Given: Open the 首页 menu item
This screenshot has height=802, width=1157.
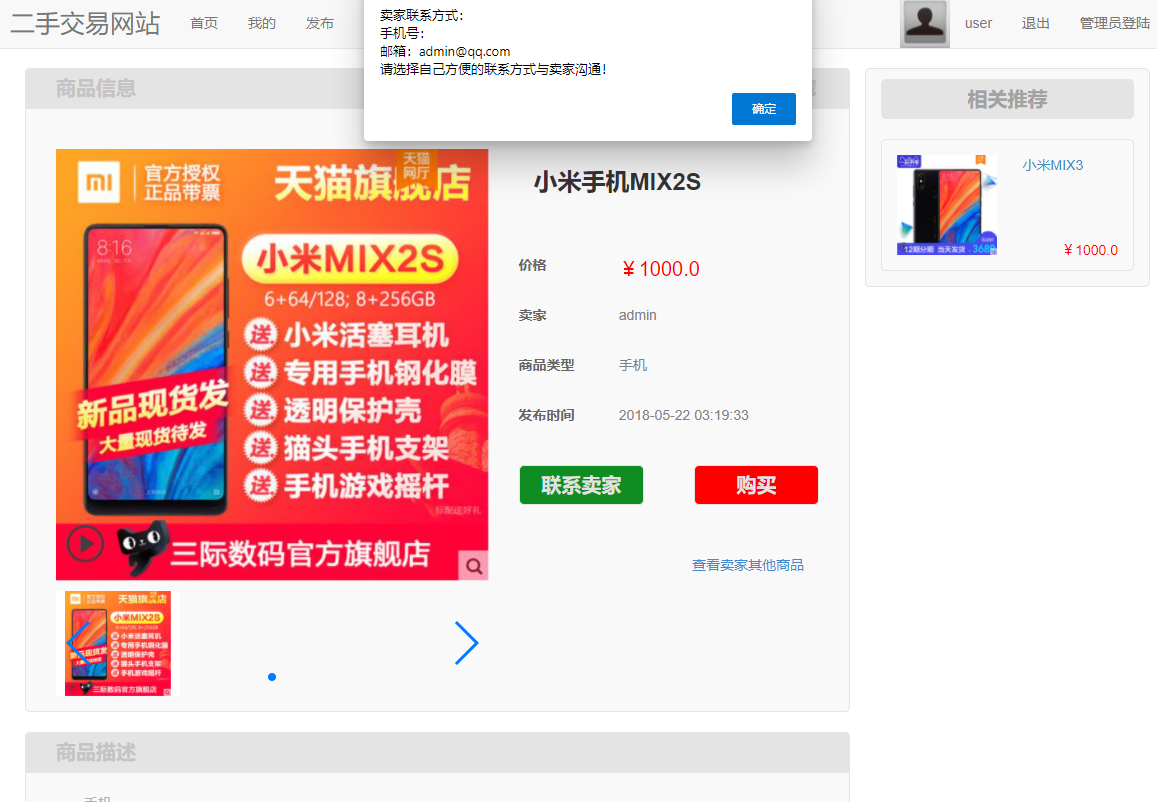Looking at the screenshot, I should pos(203,22).
